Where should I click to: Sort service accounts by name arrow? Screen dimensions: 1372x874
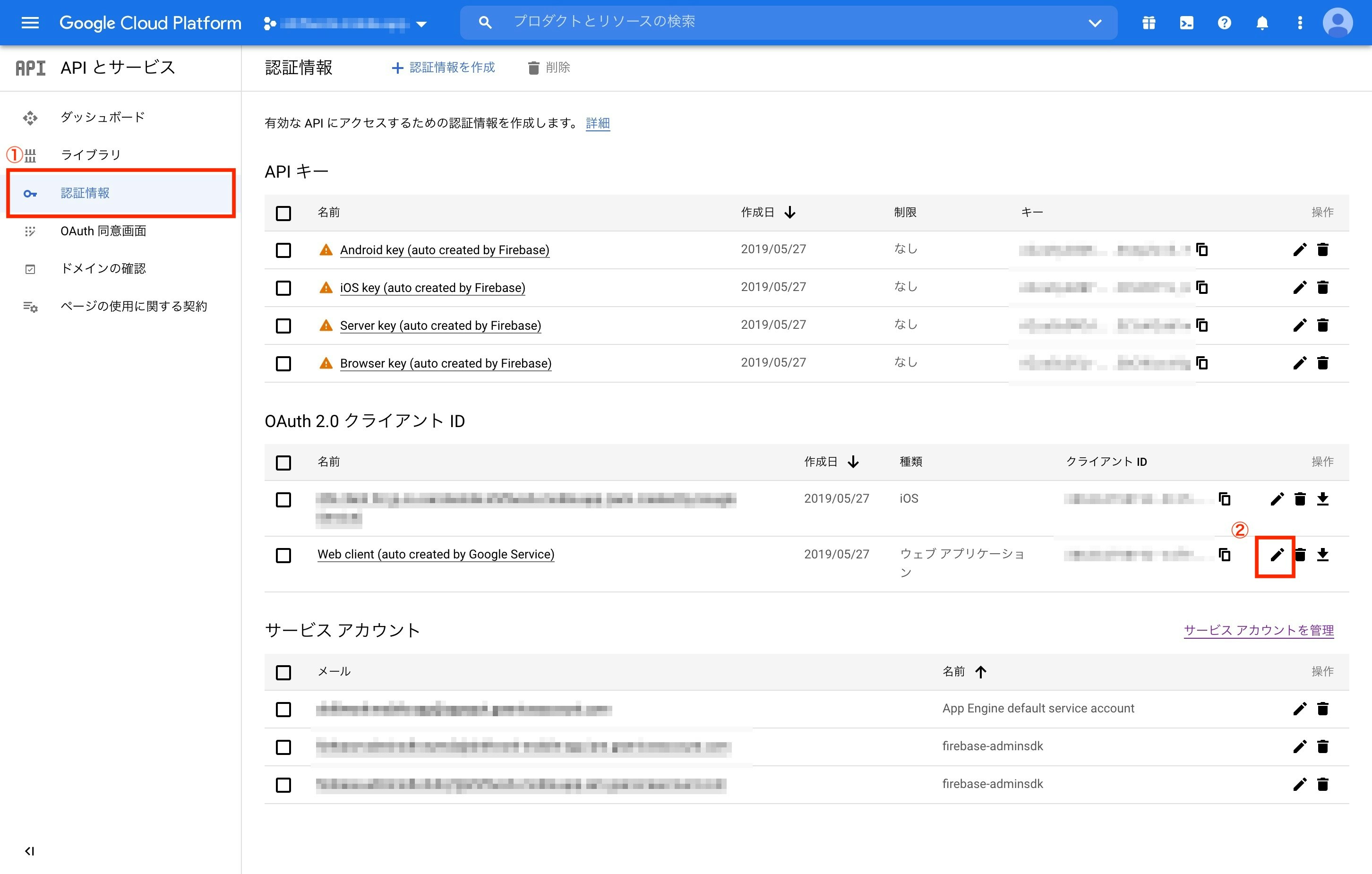coord(980,672)
